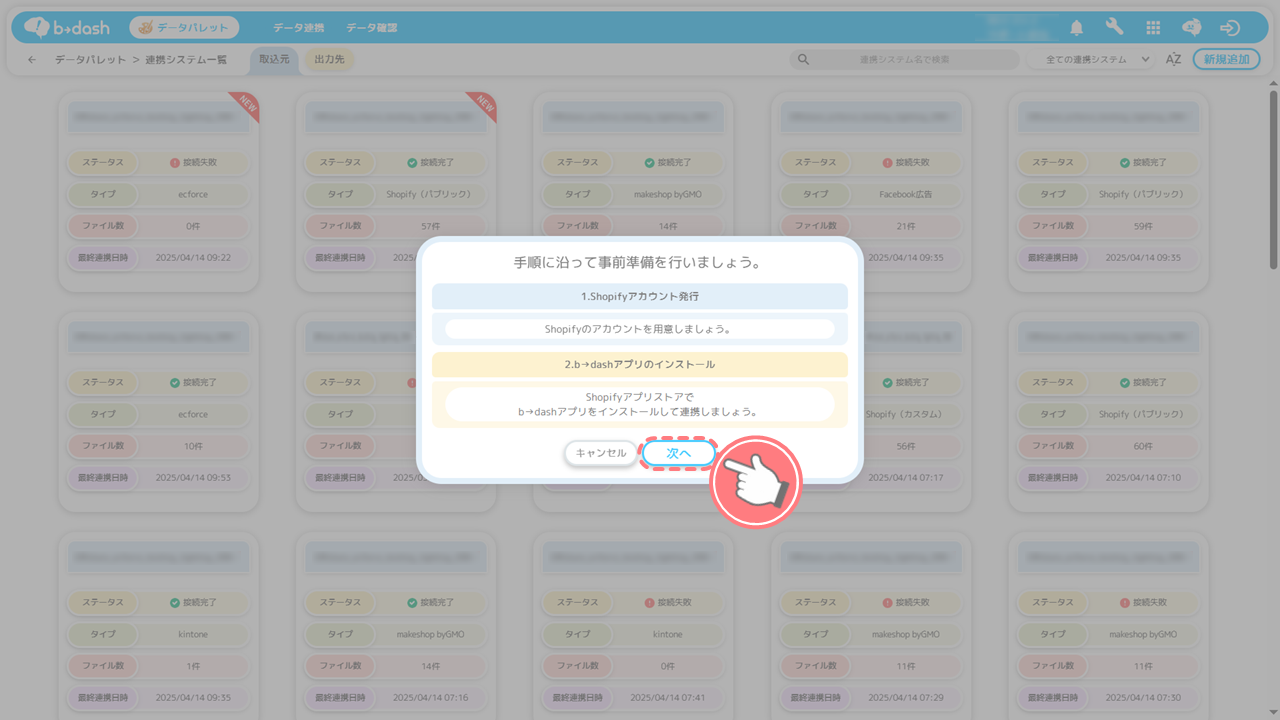Open the support chat icon
This screenshot has height=720, width=1280.
click(1191, 28)
